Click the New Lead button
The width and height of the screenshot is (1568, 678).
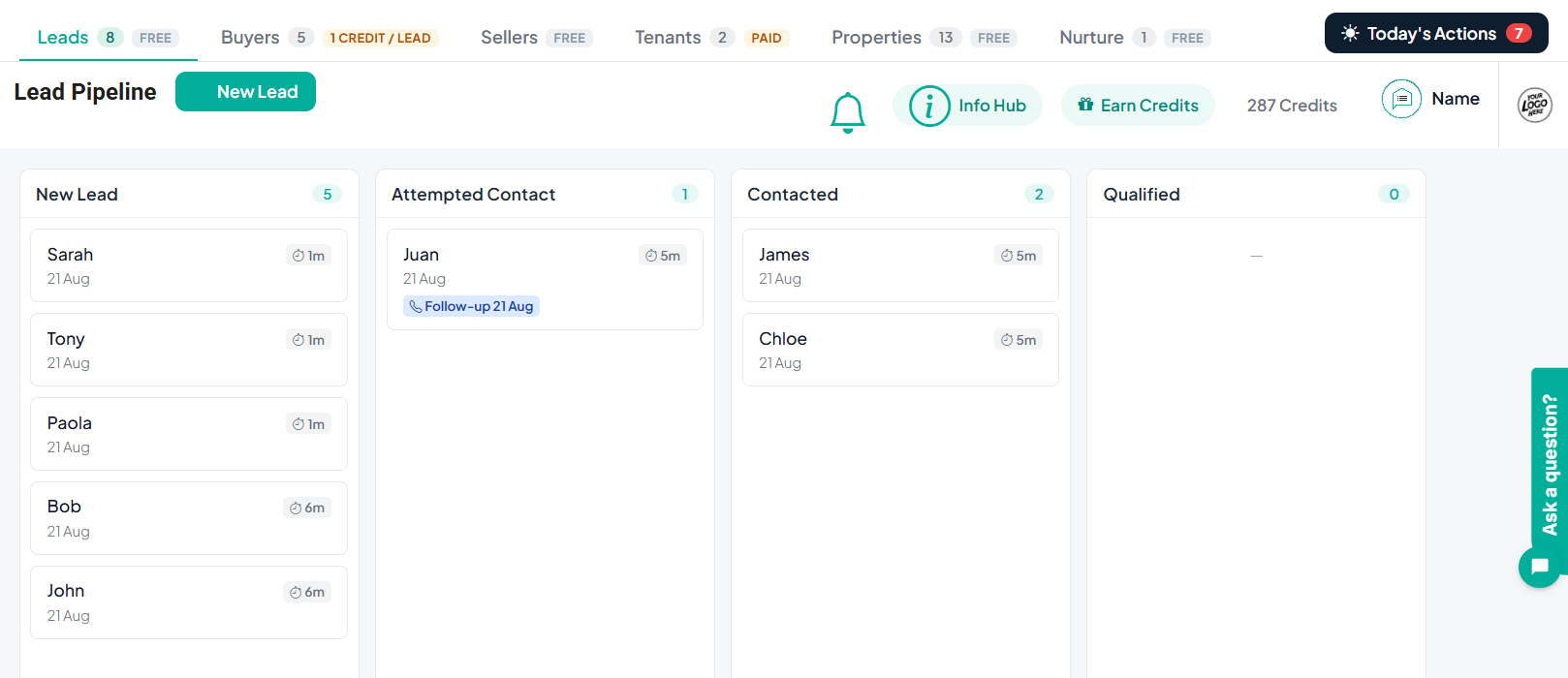tap(245, 92)
